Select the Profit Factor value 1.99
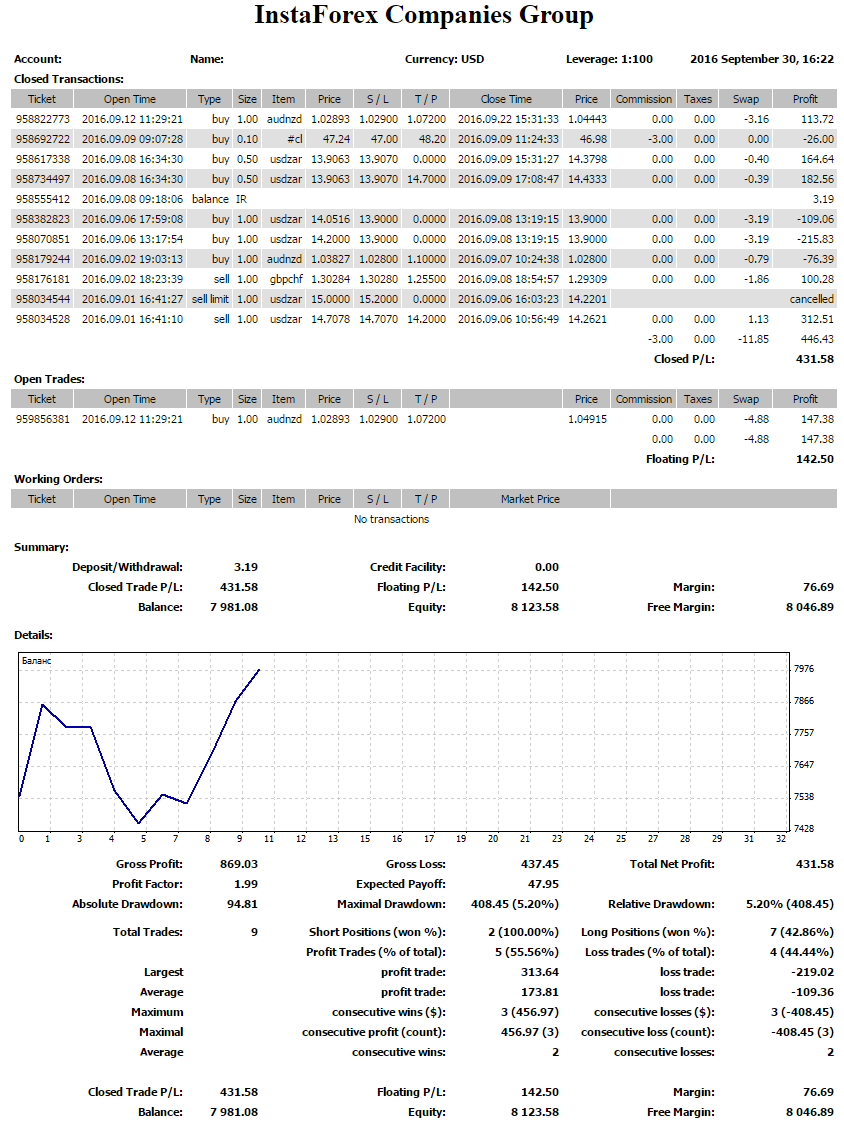Image resolution: width=844 pixels, height=1129 pixels. (246, 884)
